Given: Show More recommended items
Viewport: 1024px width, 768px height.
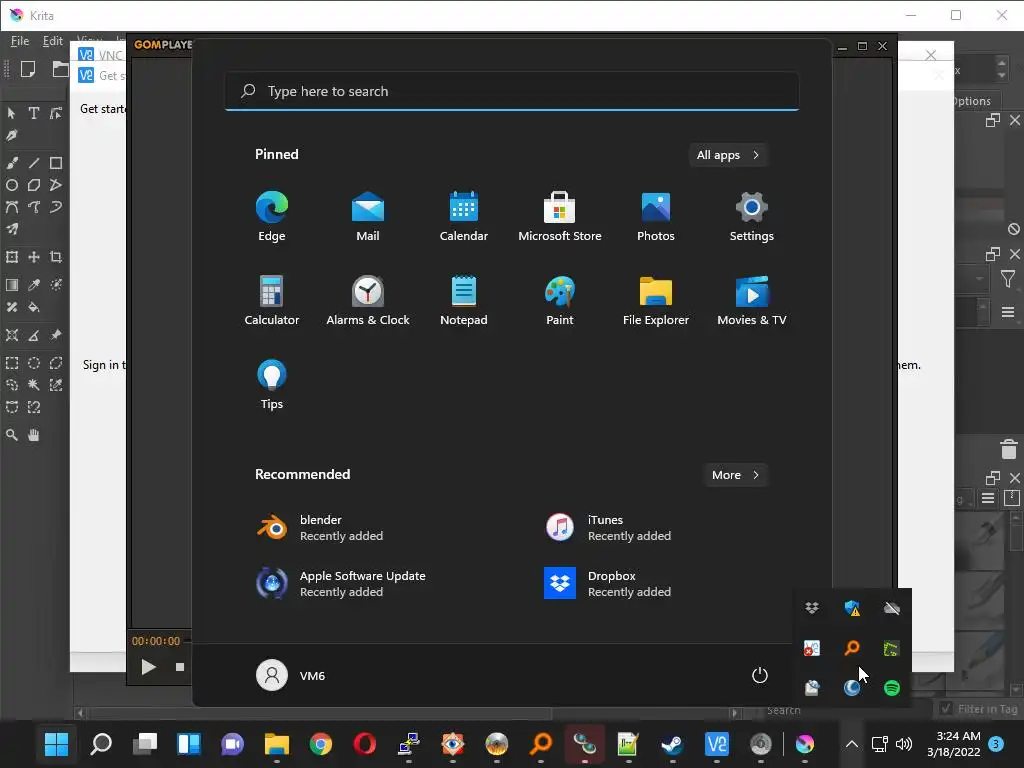Looking at the screenshot, I should pos(735,475).
